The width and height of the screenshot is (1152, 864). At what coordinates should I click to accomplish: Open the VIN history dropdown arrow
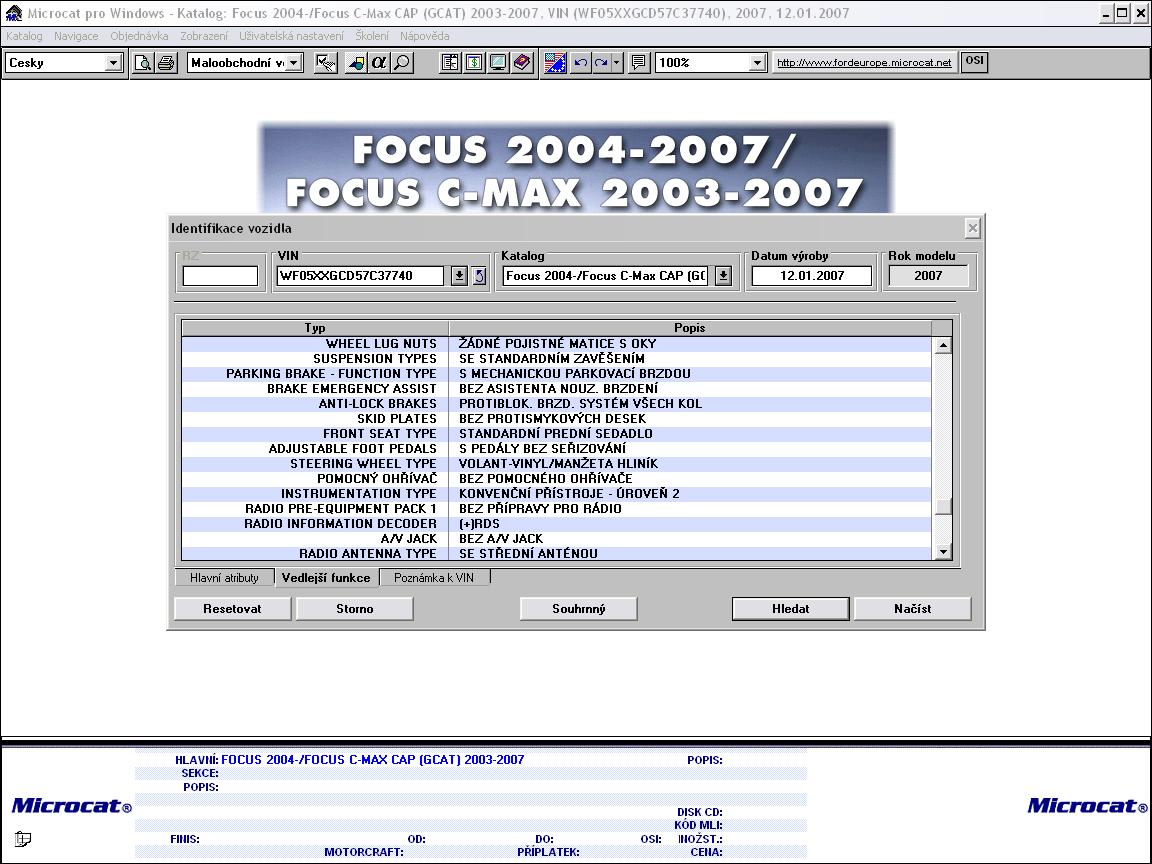click(459, 276)
